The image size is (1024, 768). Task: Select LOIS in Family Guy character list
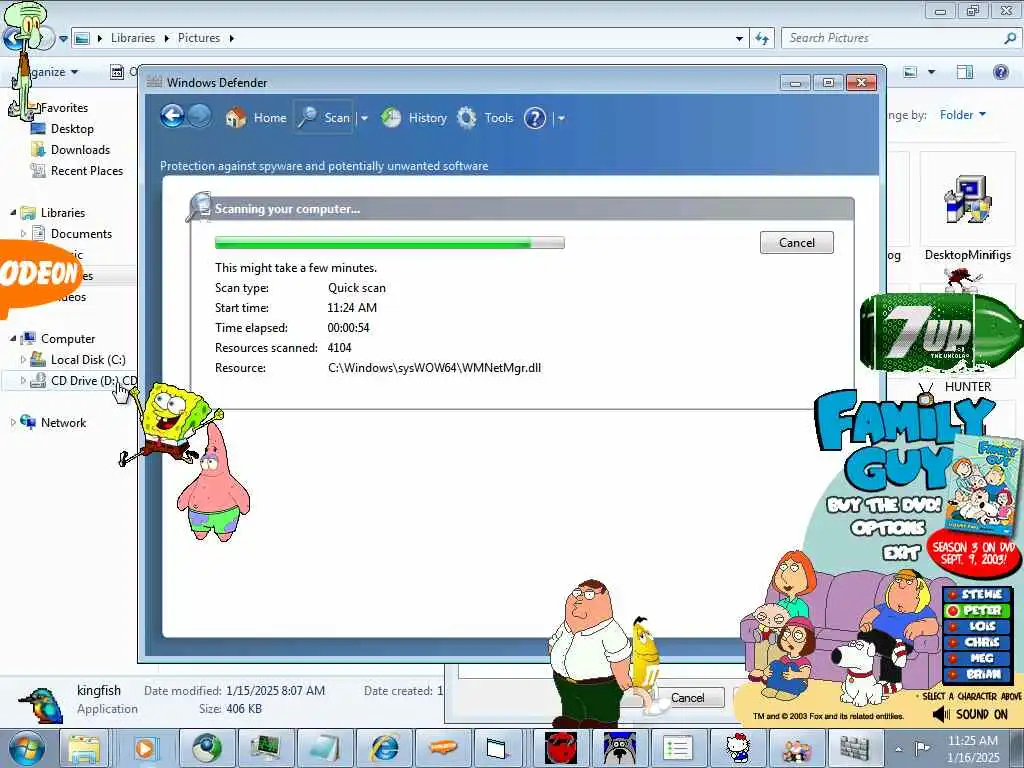tap(978, 626)
